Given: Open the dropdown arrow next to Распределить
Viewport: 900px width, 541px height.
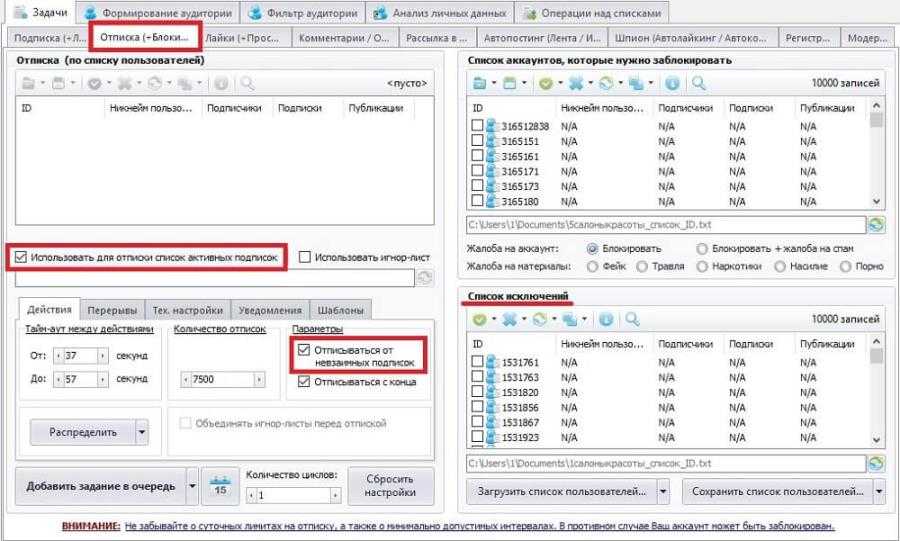Looking at the screenshot, I should 141,432.
